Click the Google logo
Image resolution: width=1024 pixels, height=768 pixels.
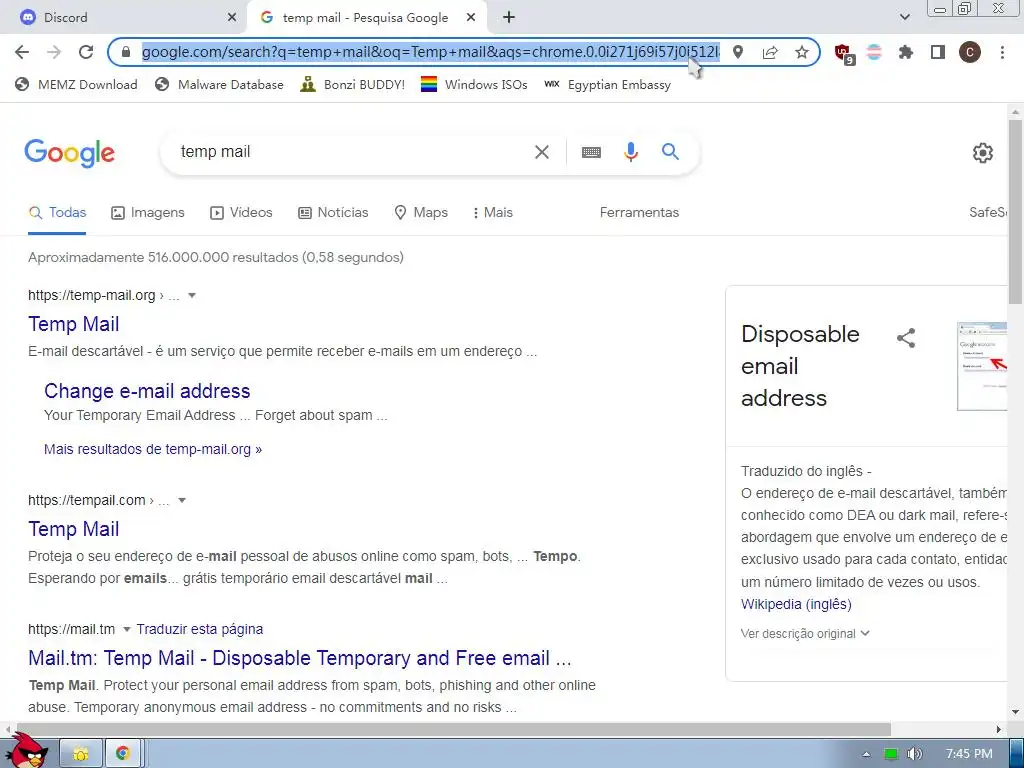tap(69, 153)
